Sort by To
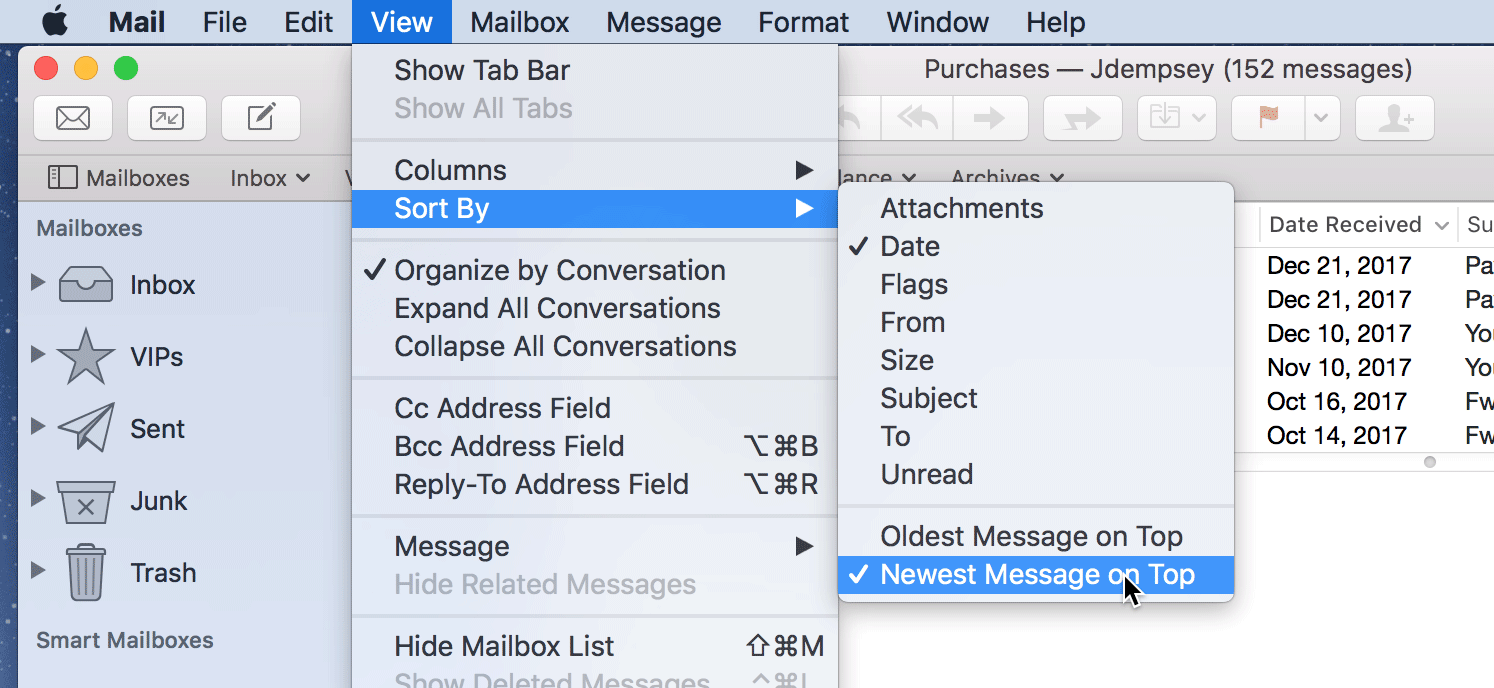 click(x=1036, y=436)
